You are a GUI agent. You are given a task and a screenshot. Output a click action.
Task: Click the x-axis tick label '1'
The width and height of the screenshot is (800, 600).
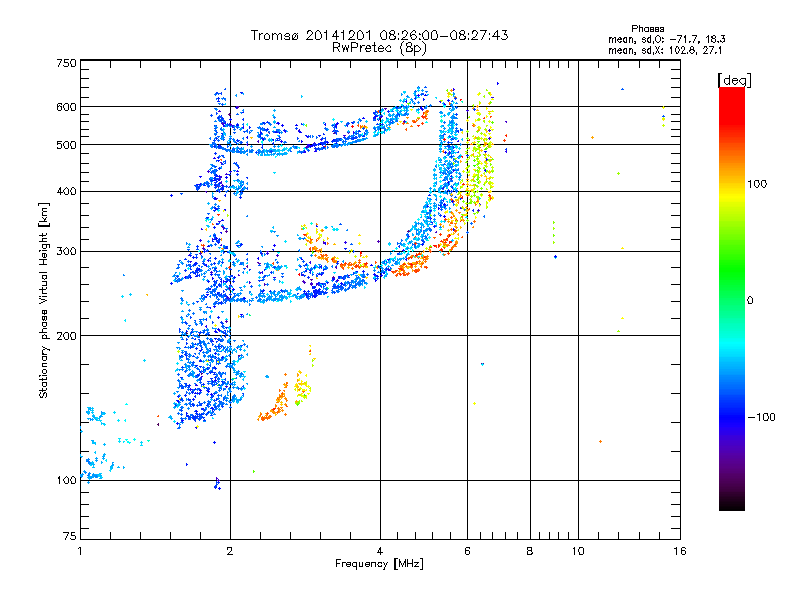(x=80, y=551)
